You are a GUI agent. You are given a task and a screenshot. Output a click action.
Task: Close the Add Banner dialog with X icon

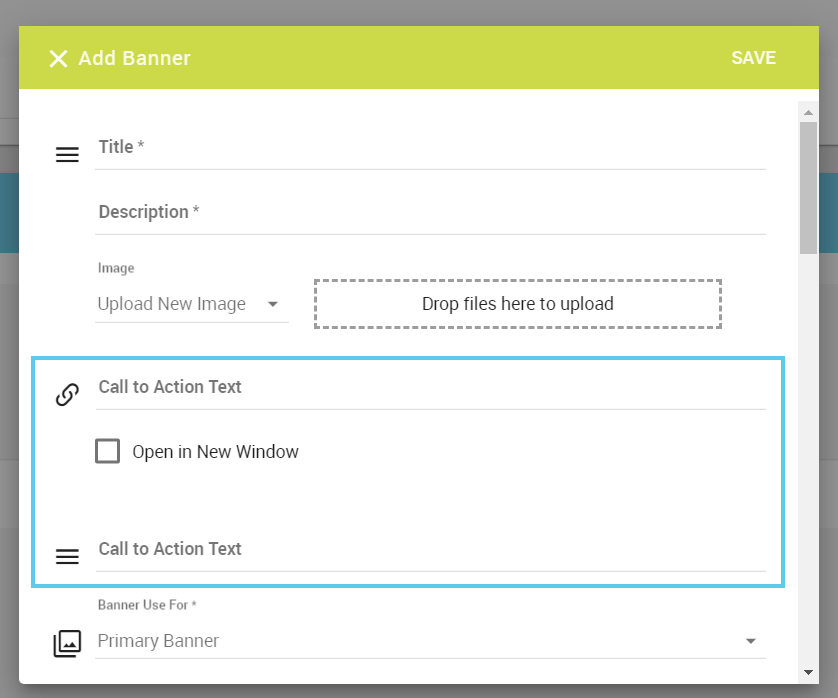coord(58,58)
